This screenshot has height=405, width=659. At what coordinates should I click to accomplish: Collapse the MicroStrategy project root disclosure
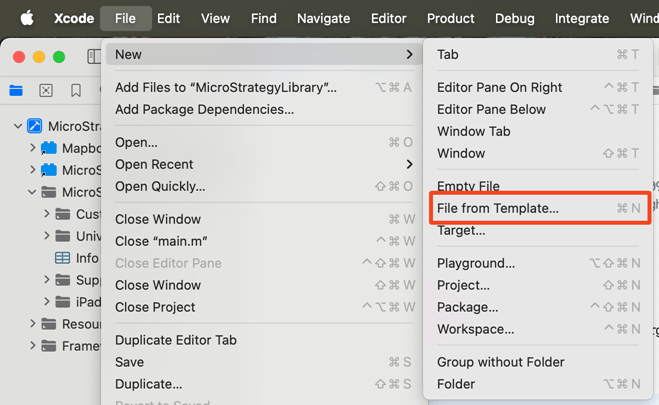point(18,126)
